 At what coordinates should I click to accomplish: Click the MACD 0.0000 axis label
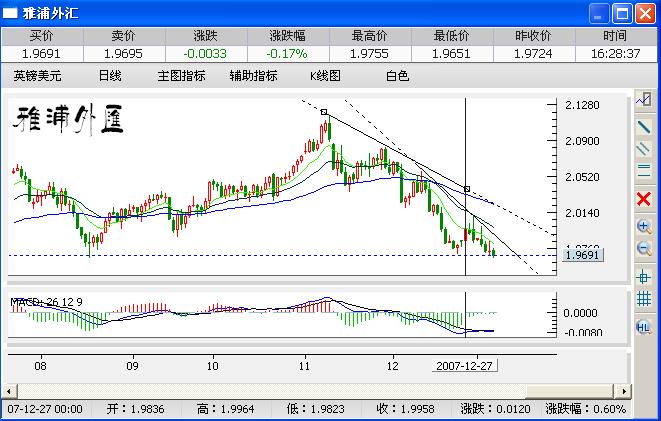(x=580, y=313)
